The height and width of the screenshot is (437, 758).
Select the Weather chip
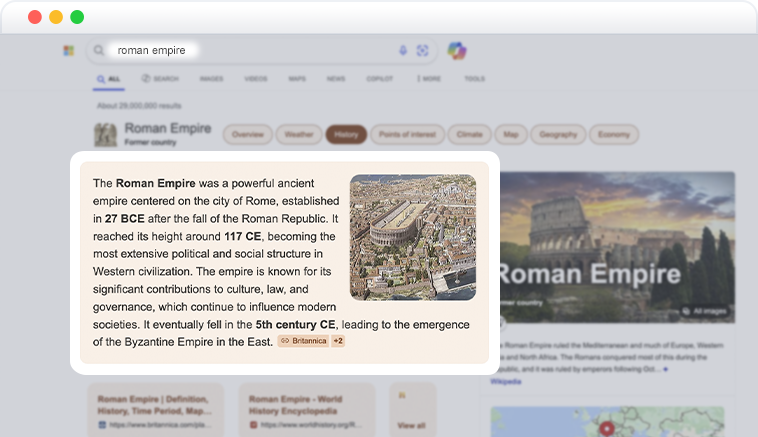299,134
